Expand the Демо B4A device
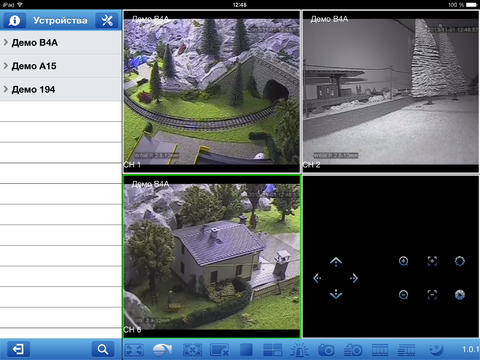Viewport: 480px width, 360px height. 61,43
